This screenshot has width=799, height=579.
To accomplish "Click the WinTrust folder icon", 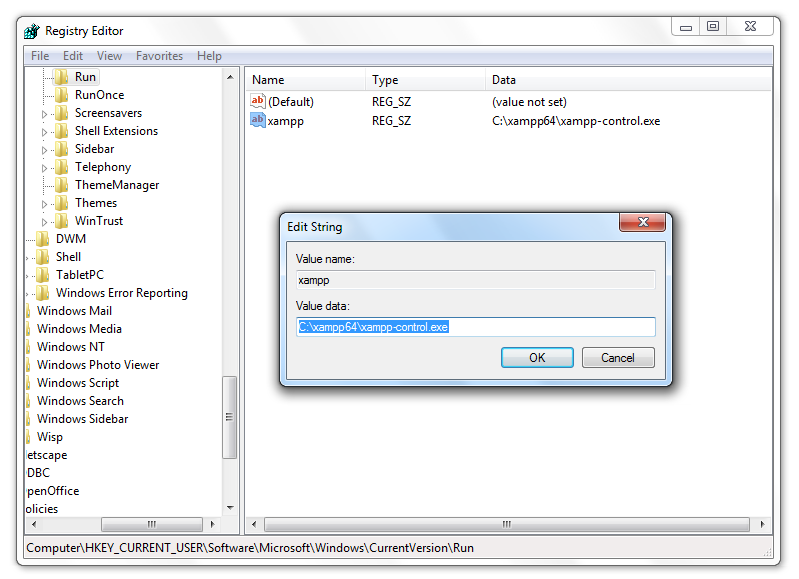I will 61,221.
